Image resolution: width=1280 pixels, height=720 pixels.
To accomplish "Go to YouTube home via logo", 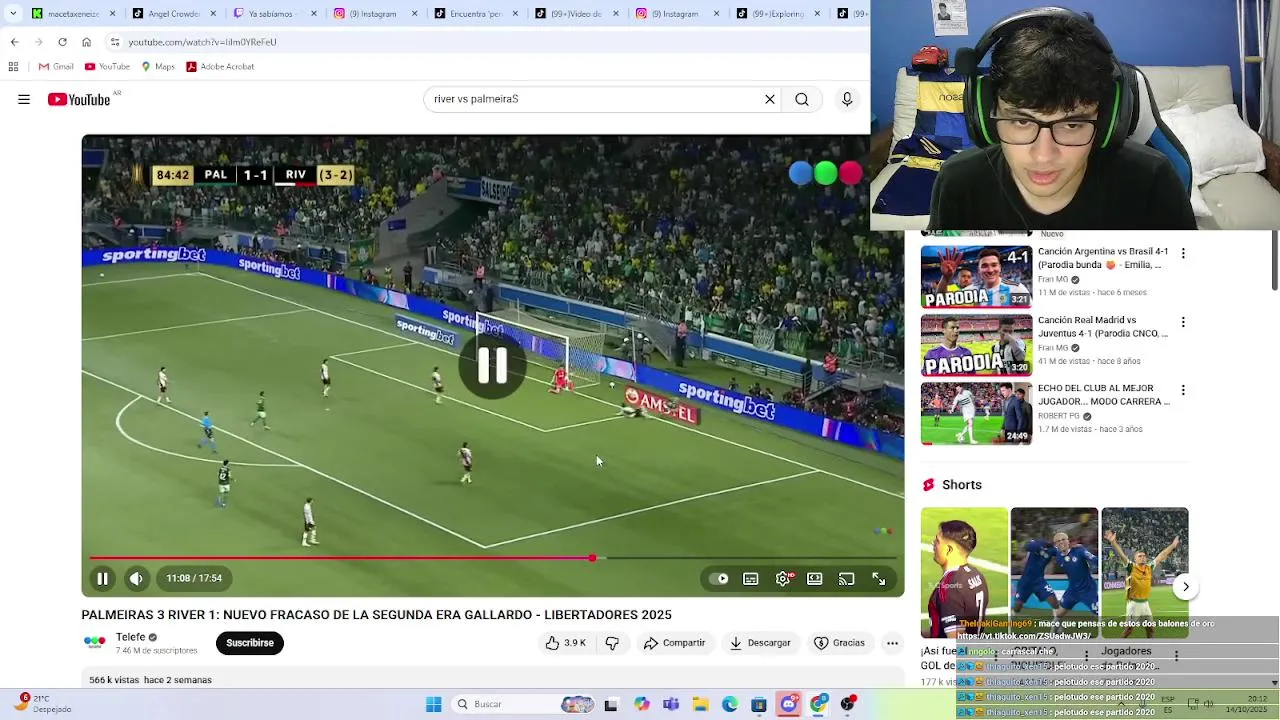I will pyautogui.click(x=79, y=99).
